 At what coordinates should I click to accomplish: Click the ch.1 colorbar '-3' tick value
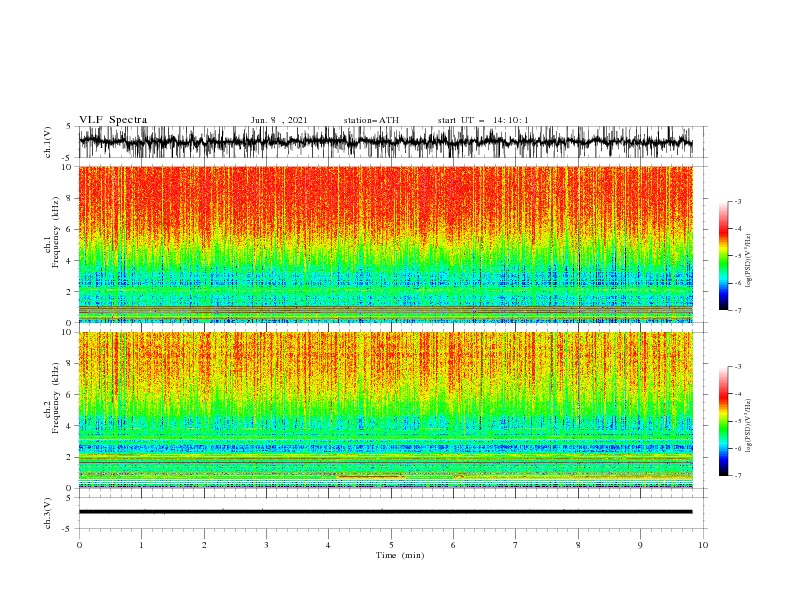737,201
